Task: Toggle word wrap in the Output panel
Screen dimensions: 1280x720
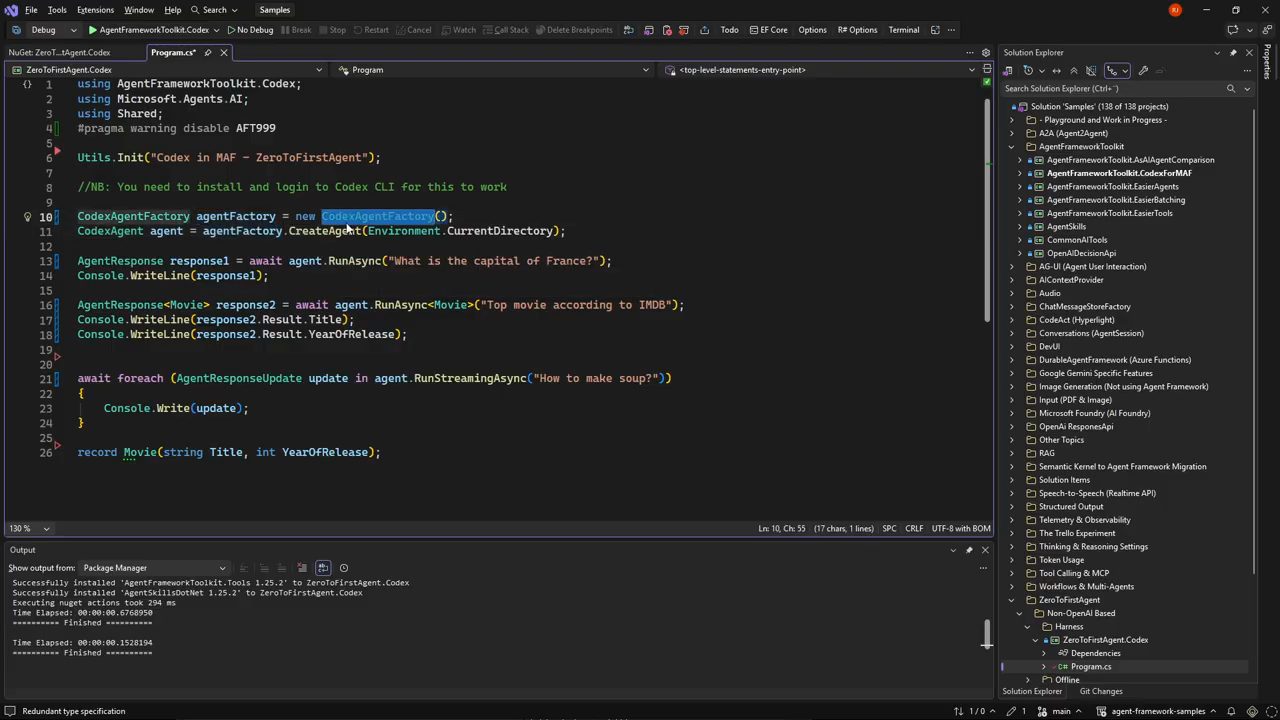Action: (322, 568)
